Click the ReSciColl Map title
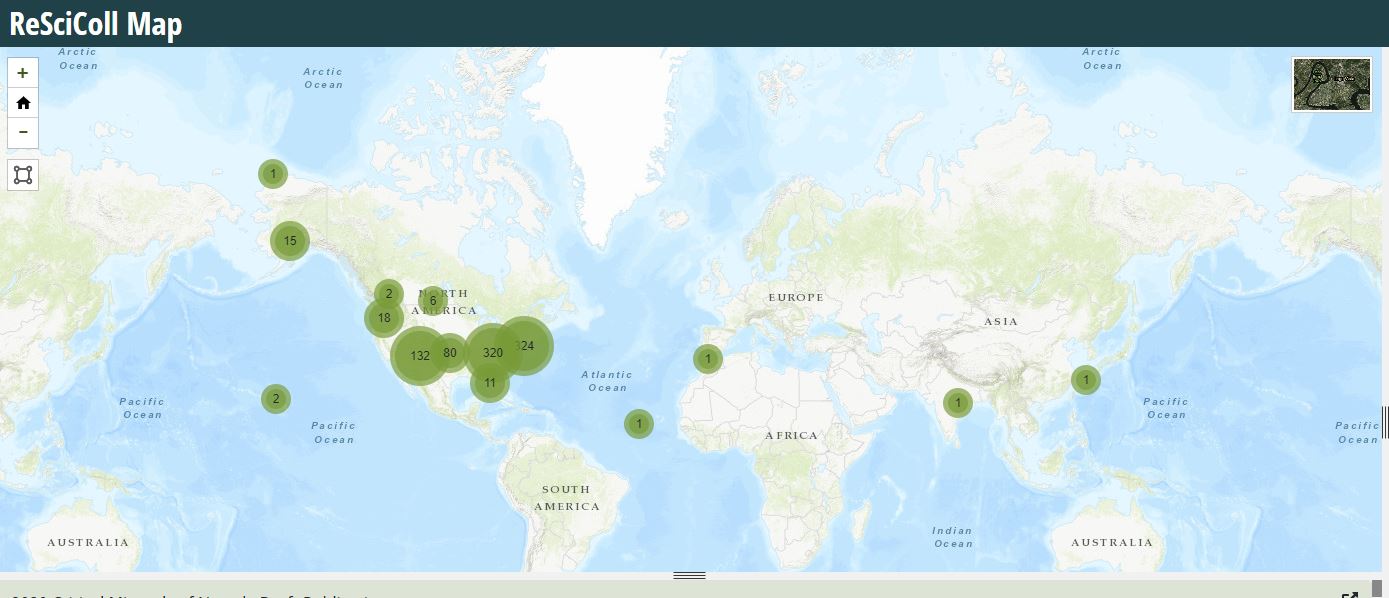1389x598 pixels. [x=96, y=24]
